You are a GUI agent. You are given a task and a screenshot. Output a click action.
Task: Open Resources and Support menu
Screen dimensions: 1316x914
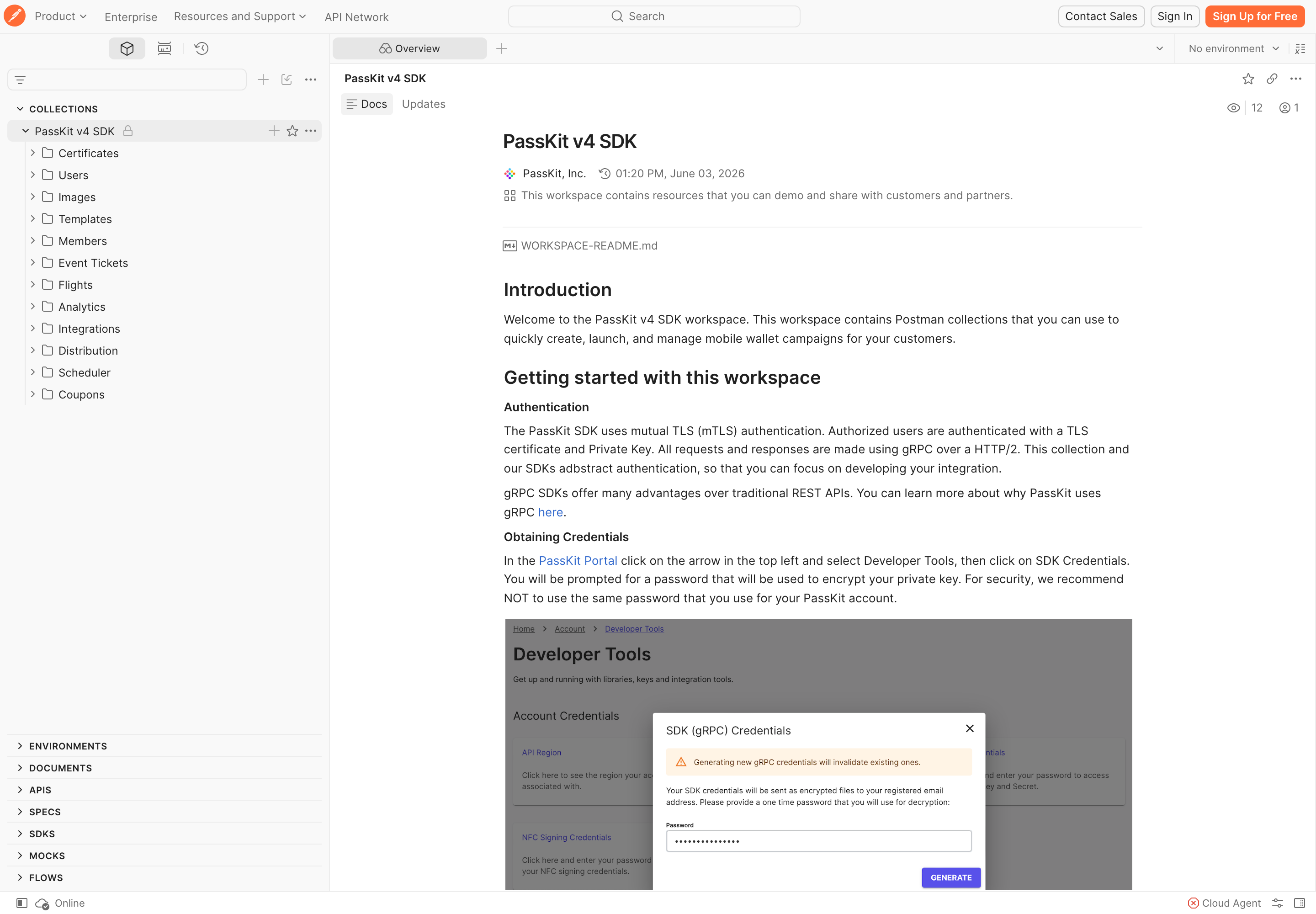point(240,16)
